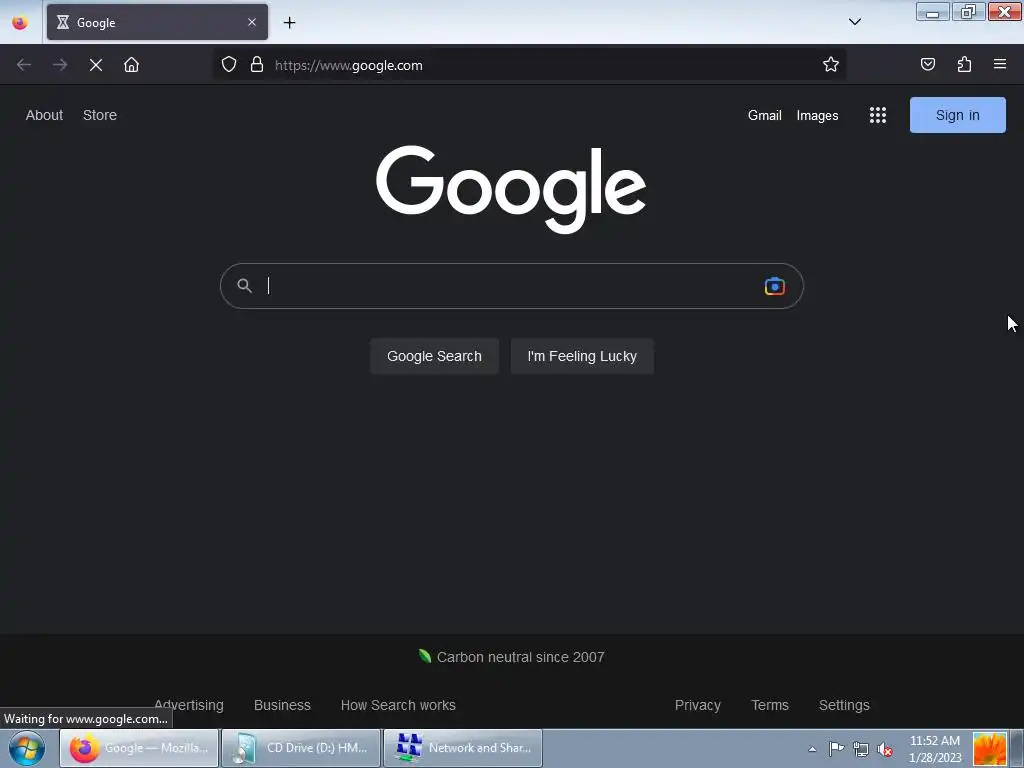The width and height of the screenshot is (1024, 768).
Task: Open How Search works link
Action: 398,705
